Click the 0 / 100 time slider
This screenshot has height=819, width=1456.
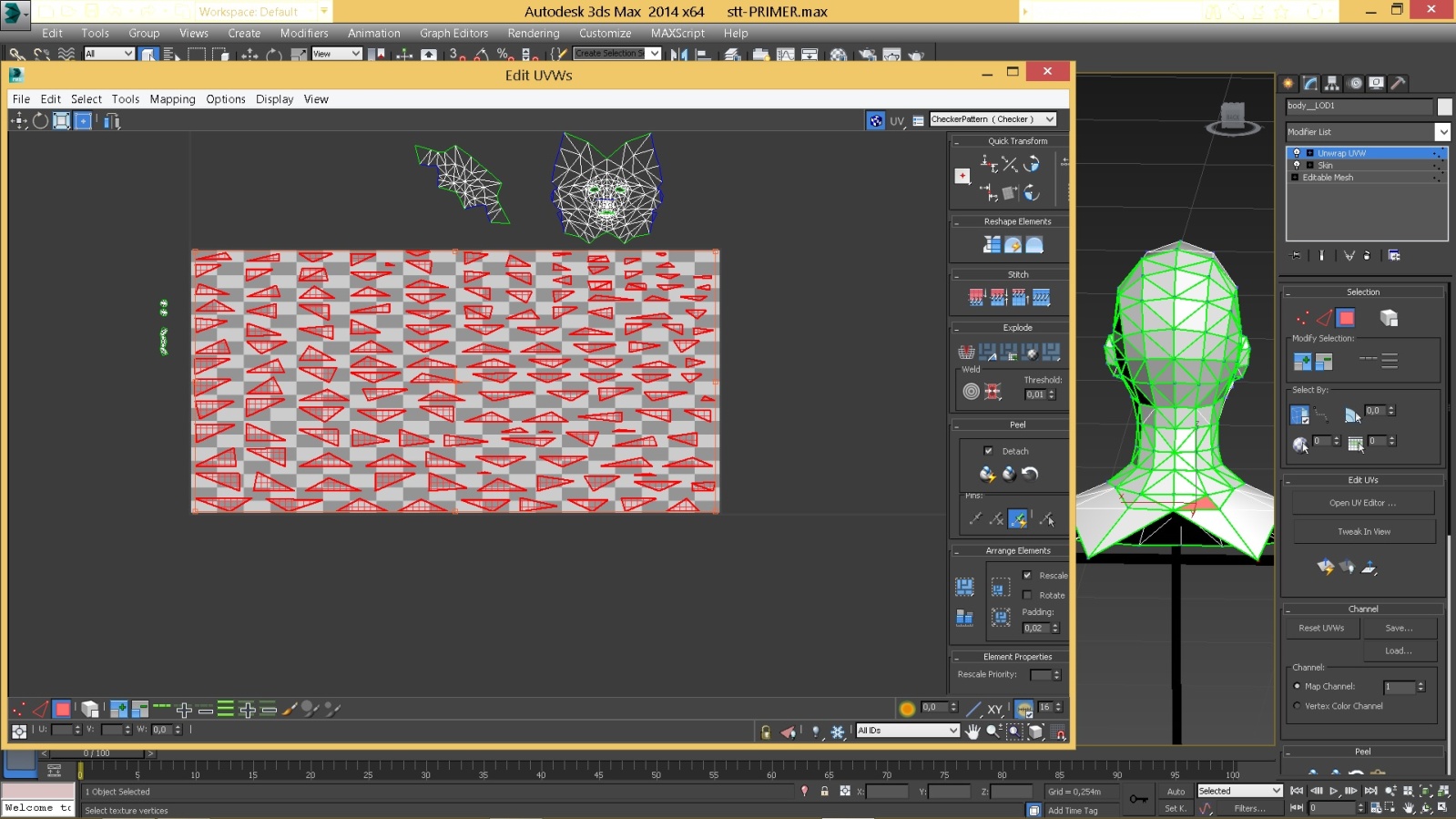97,753
